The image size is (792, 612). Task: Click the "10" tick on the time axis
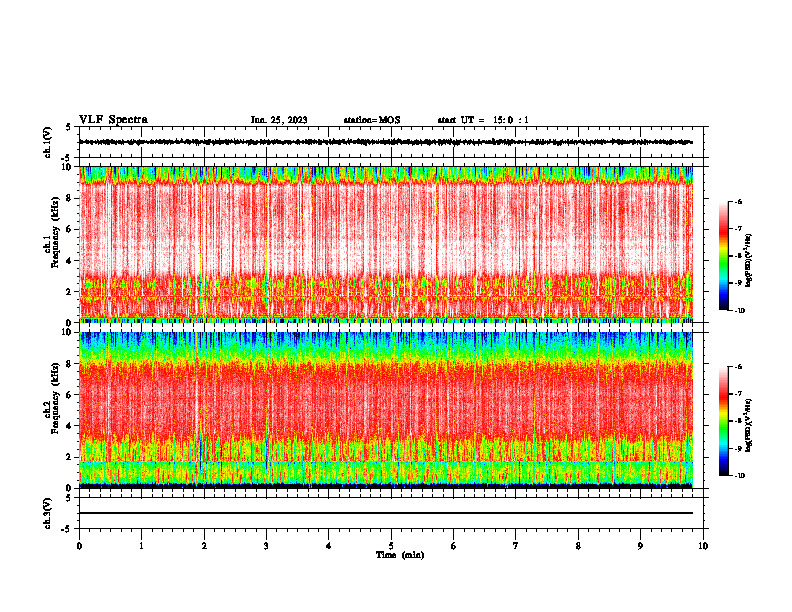[x=703, y=546]
